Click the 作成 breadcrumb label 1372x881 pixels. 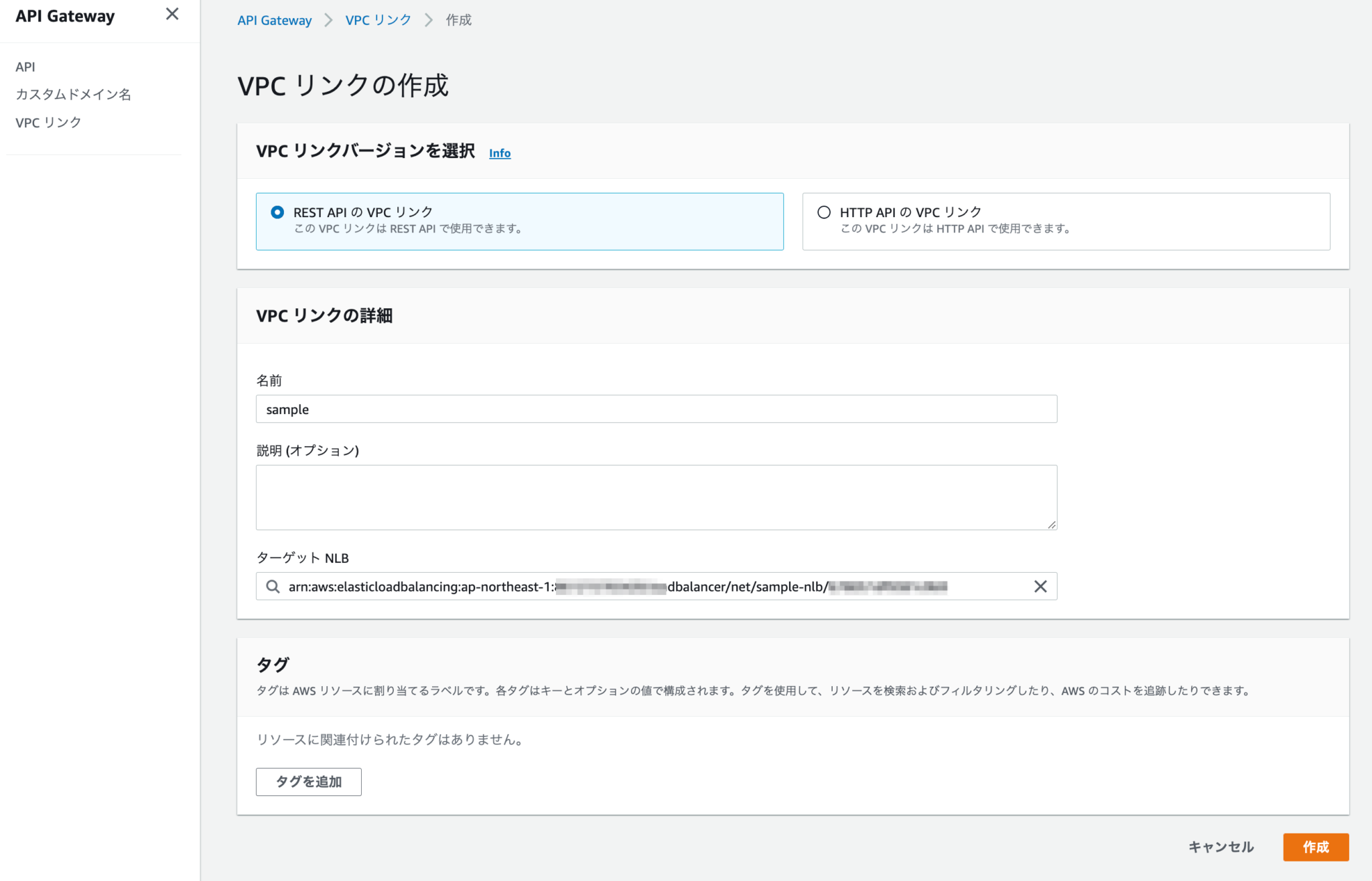pos(458,19)
